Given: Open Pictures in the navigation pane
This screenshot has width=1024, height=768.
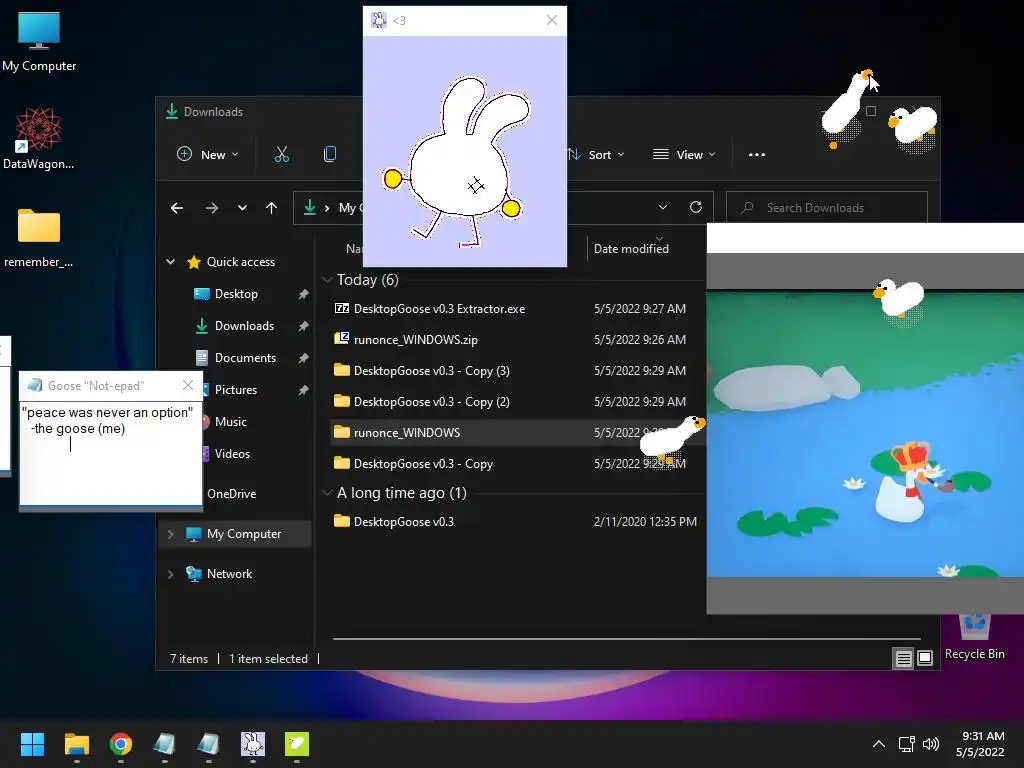Looking at the screenshot, I should tap(236, 390).
